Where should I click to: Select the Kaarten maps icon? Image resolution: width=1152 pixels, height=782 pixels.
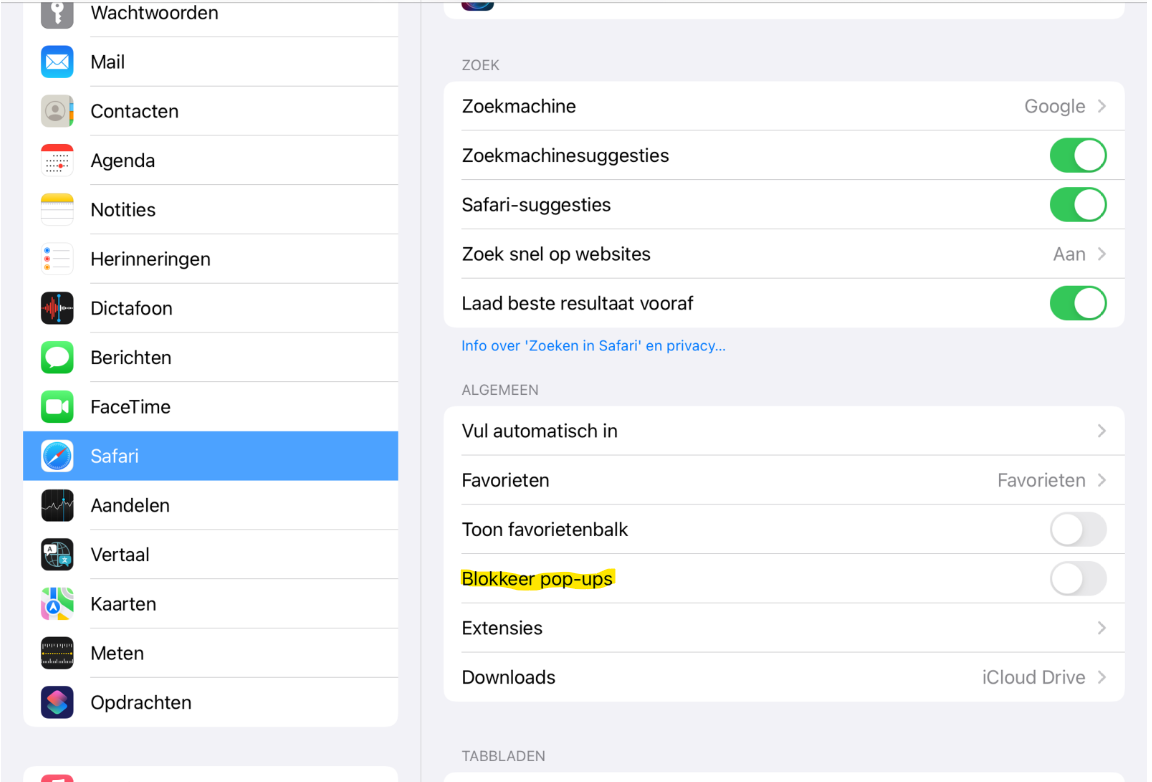click(x=57, y=603)
